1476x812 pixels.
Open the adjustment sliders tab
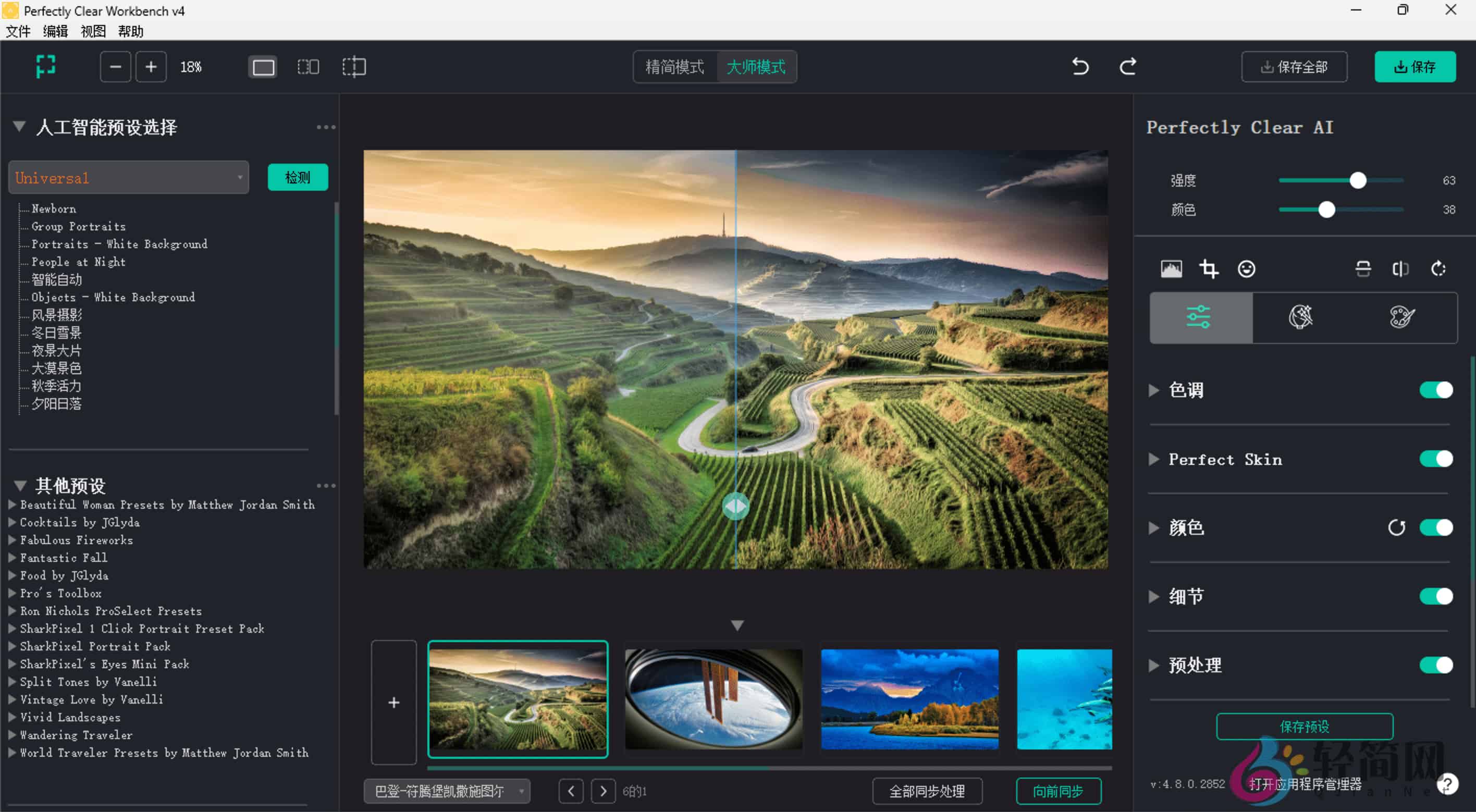point(1200,317)
